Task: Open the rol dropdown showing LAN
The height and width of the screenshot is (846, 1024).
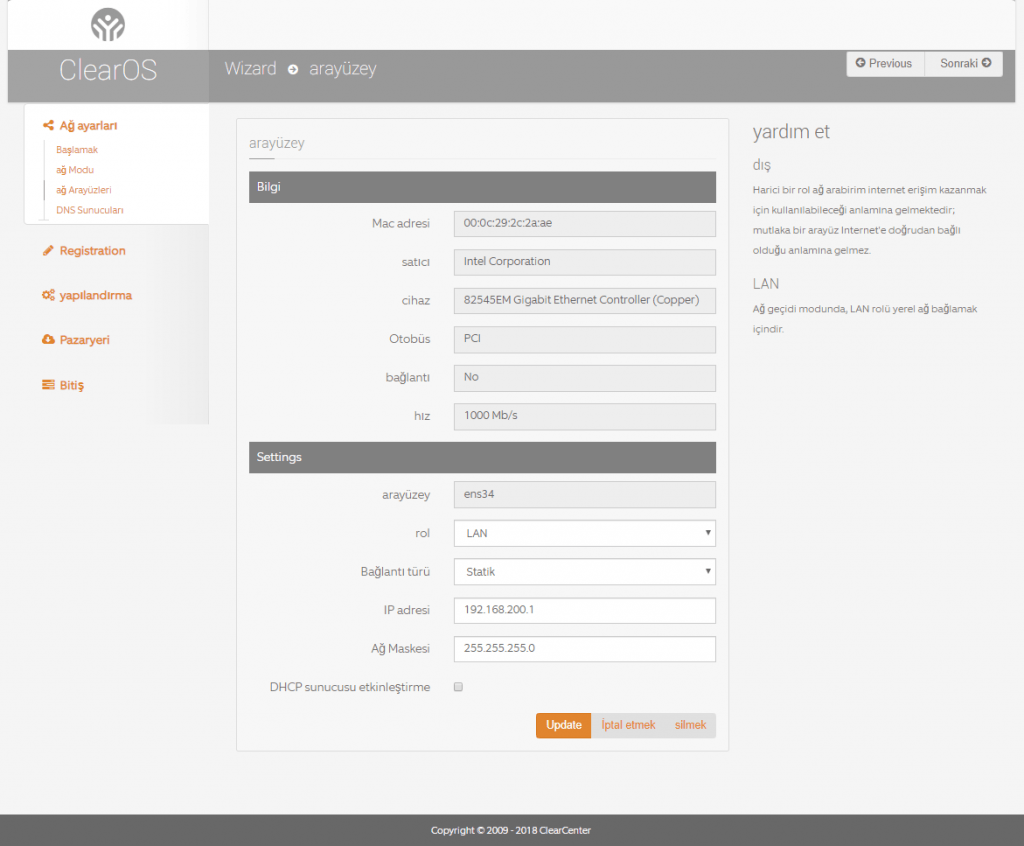Action: (x=584, y=533)
